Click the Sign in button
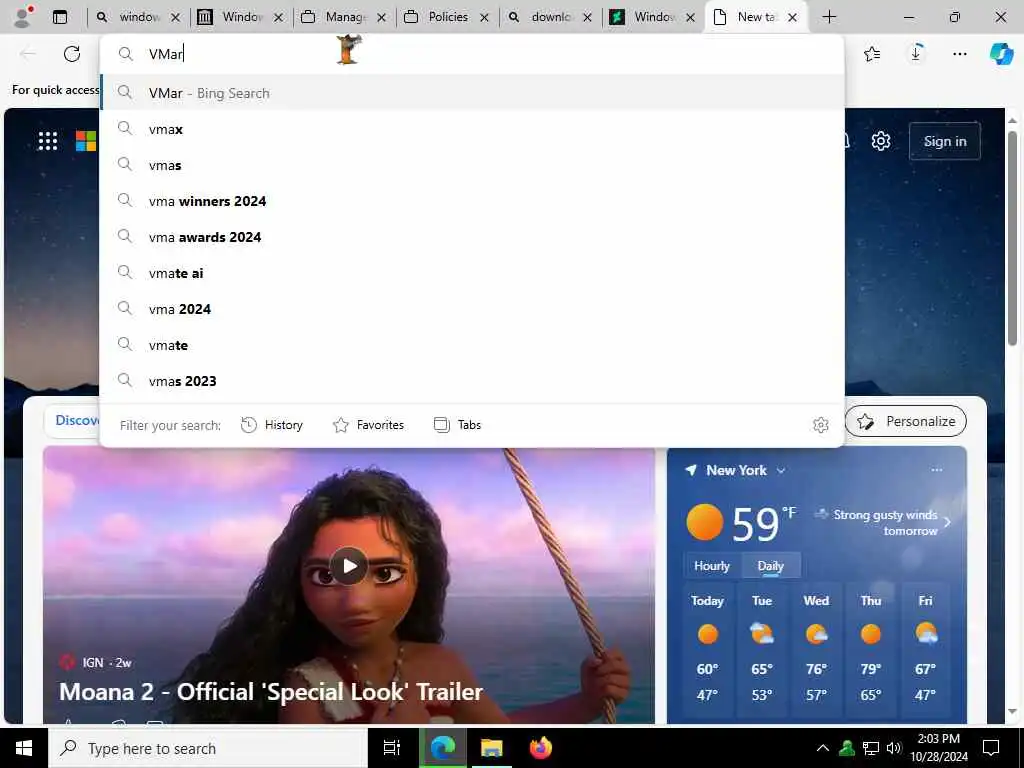Image resolution: width=1024 pixels, height=768 pixels. point(944,141)
